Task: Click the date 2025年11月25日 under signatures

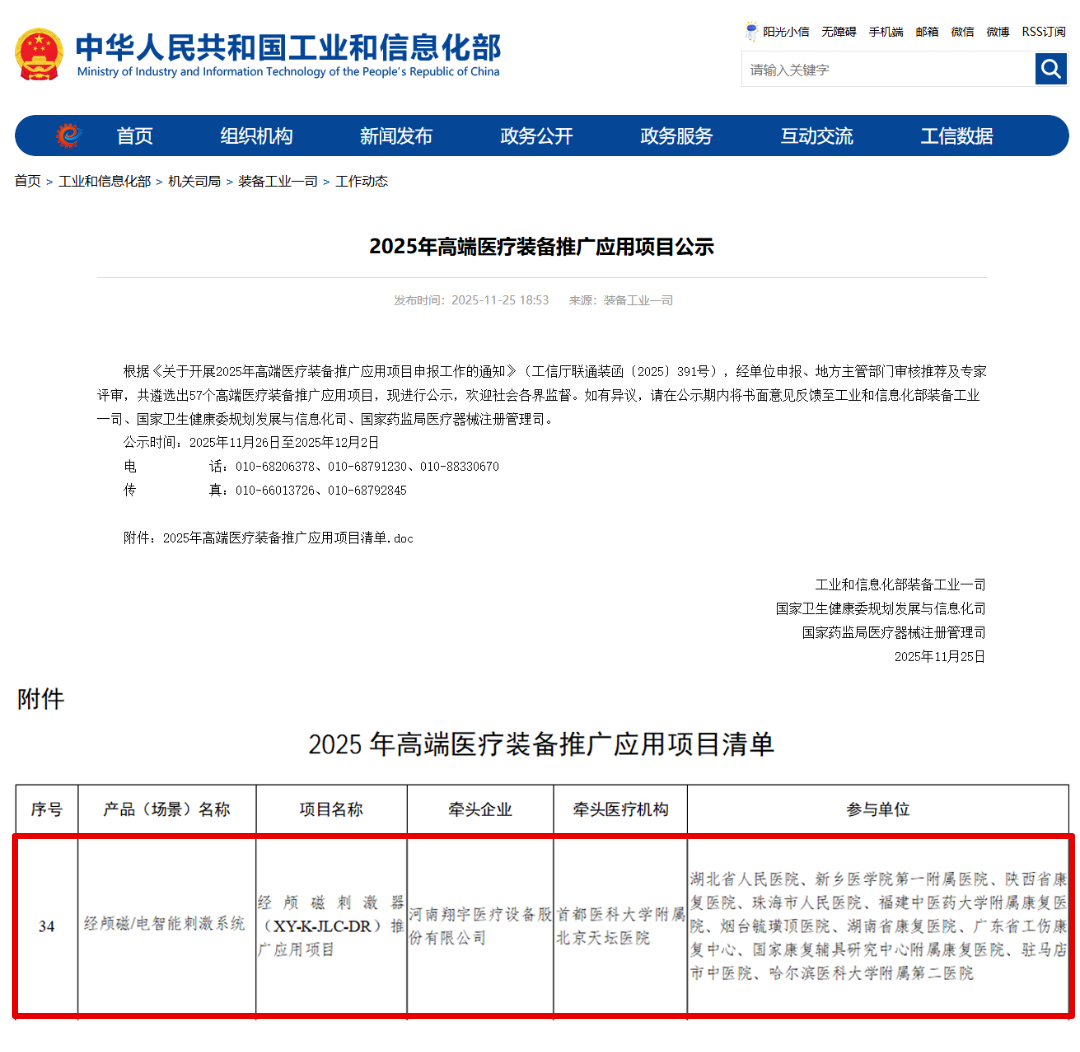Action: coord(939,657)
